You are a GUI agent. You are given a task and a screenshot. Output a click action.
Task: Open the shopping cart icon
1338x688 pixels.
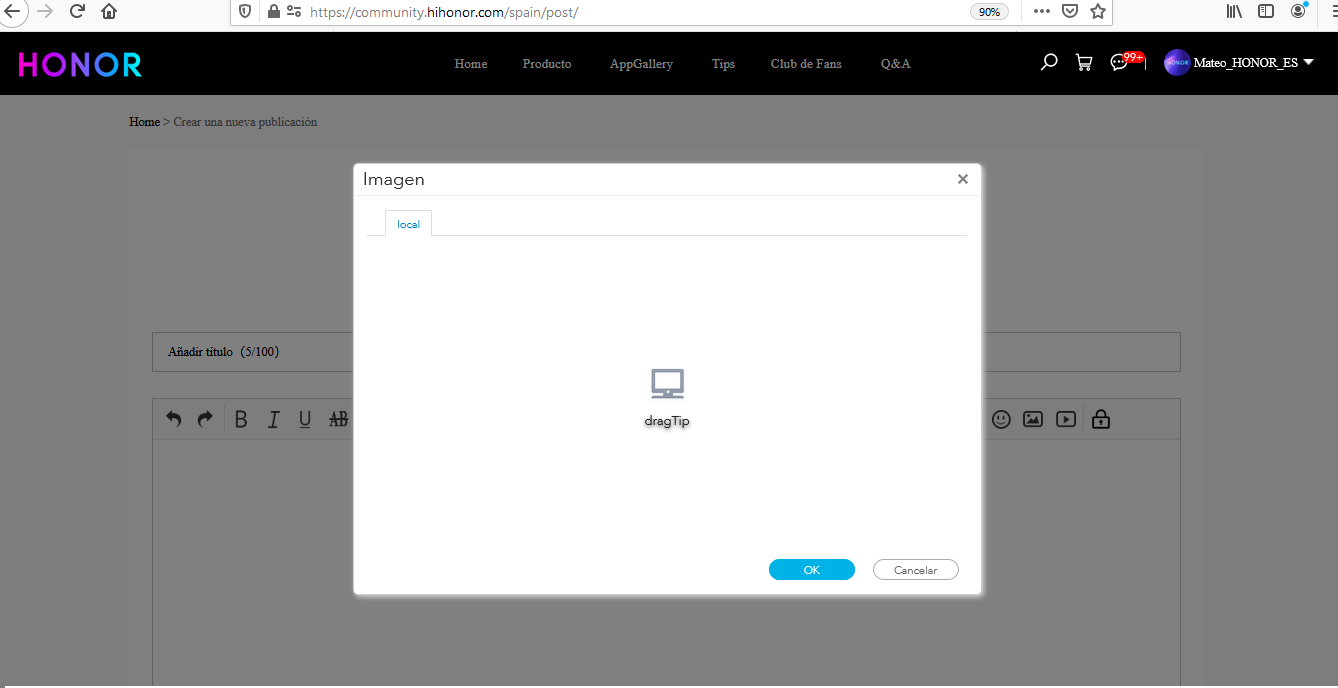point(1084,62)
